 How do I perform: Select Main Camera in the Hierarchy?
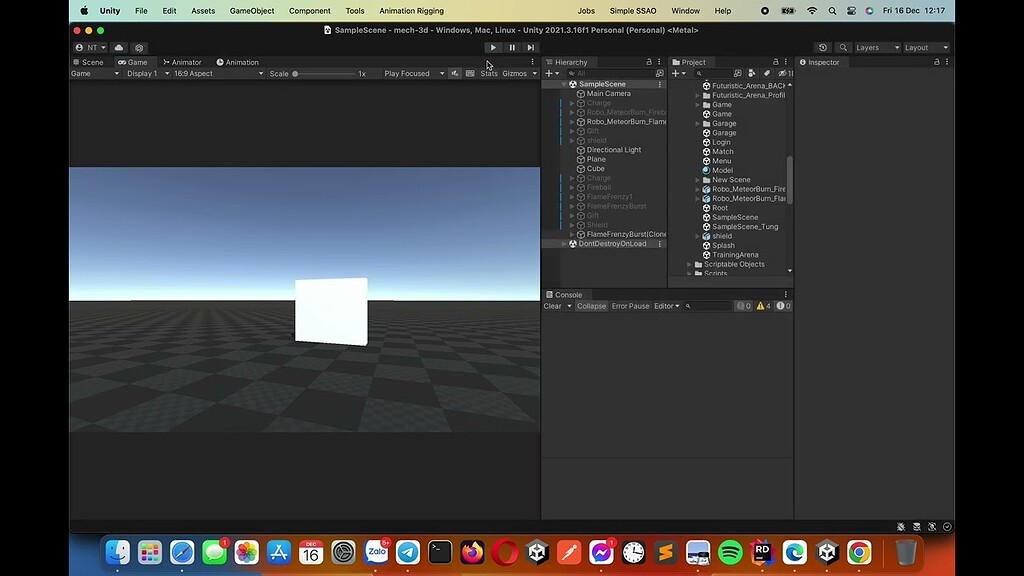pyautogui.click(x=608, y=93)
